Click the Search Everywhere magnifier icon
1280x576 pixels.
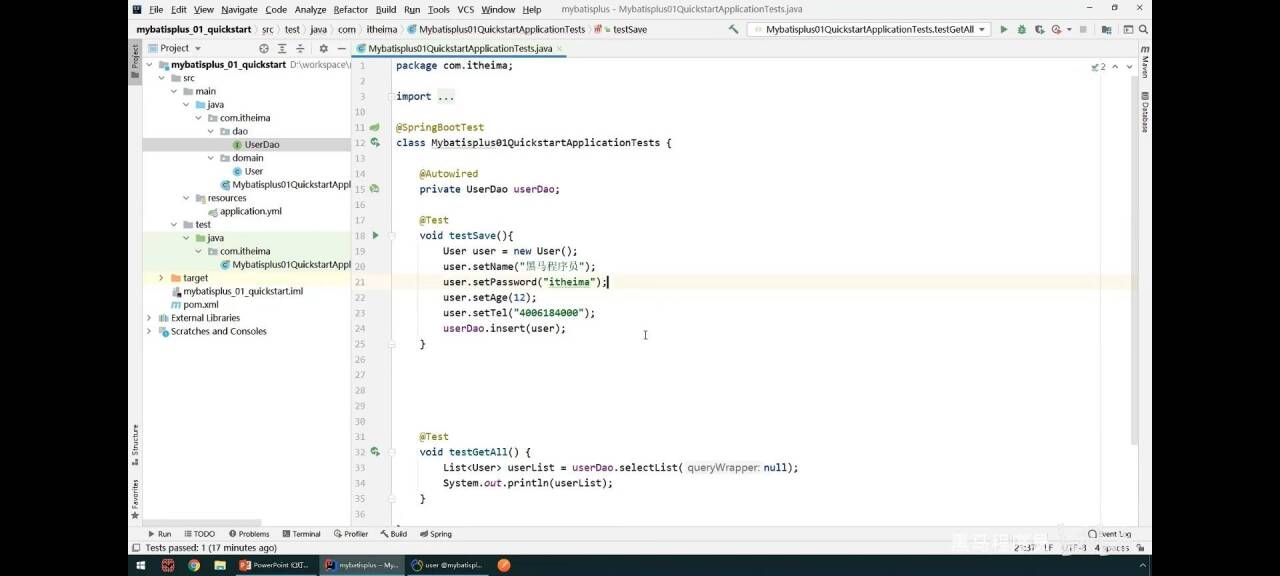coord(1141,30)
